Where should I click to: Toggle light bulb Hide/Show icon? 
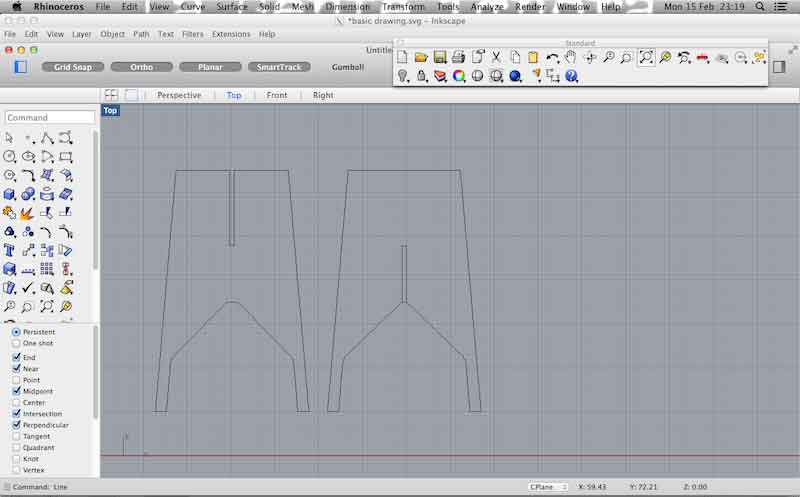click(403, 76)
